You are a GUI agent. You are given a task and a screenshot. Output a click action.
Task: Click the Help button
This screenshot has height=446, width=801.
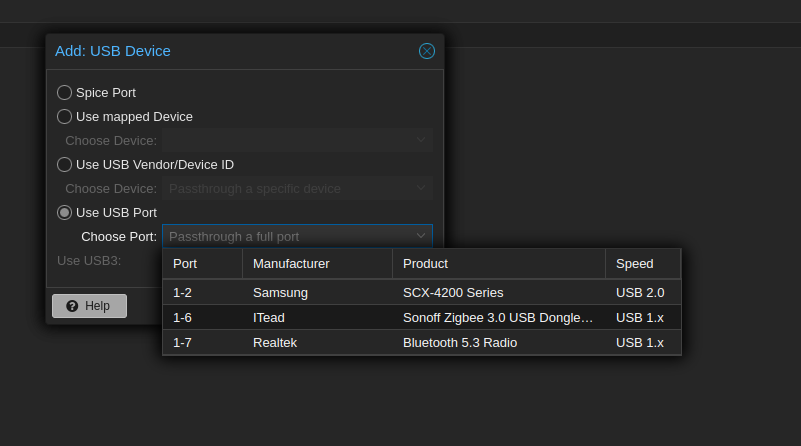tap(89, 306)
